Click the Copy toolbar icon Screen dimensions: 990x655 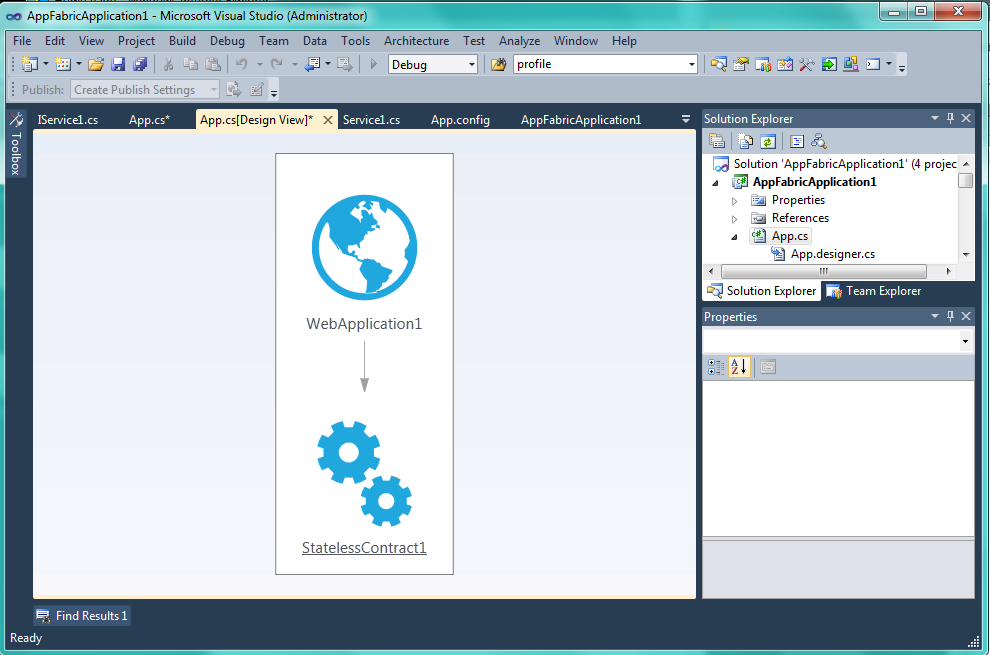coord(190,64)
